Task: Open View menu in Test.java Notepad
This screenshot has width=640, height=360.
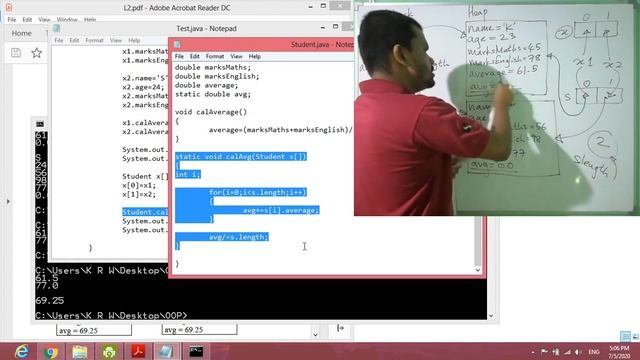Action: point(116,40)
